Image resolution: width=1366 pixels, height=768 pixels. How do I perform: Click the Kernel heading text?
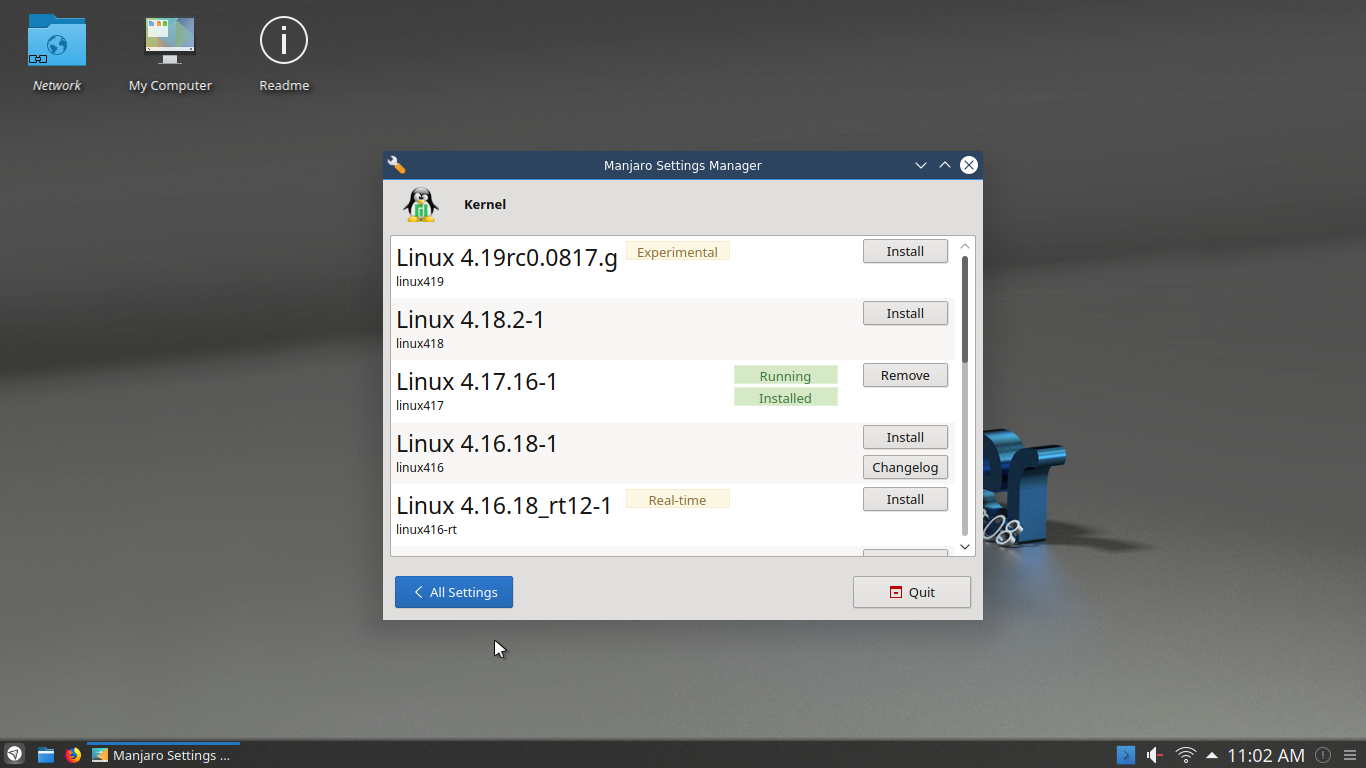click(x=485, y=204)
